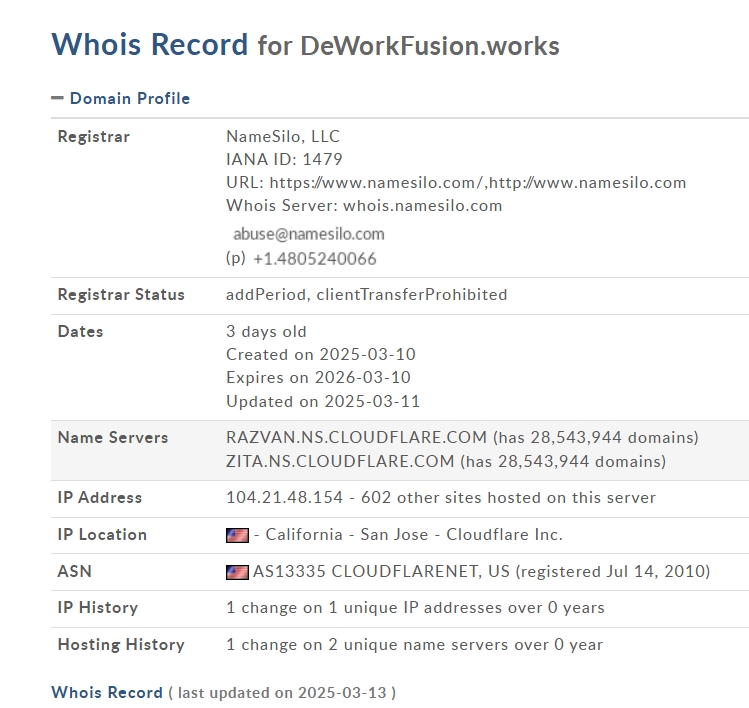This screenshot has width=749, height=708.
Task: Click the IP address 104.21.48.154 entry
Action: [284, 498]
